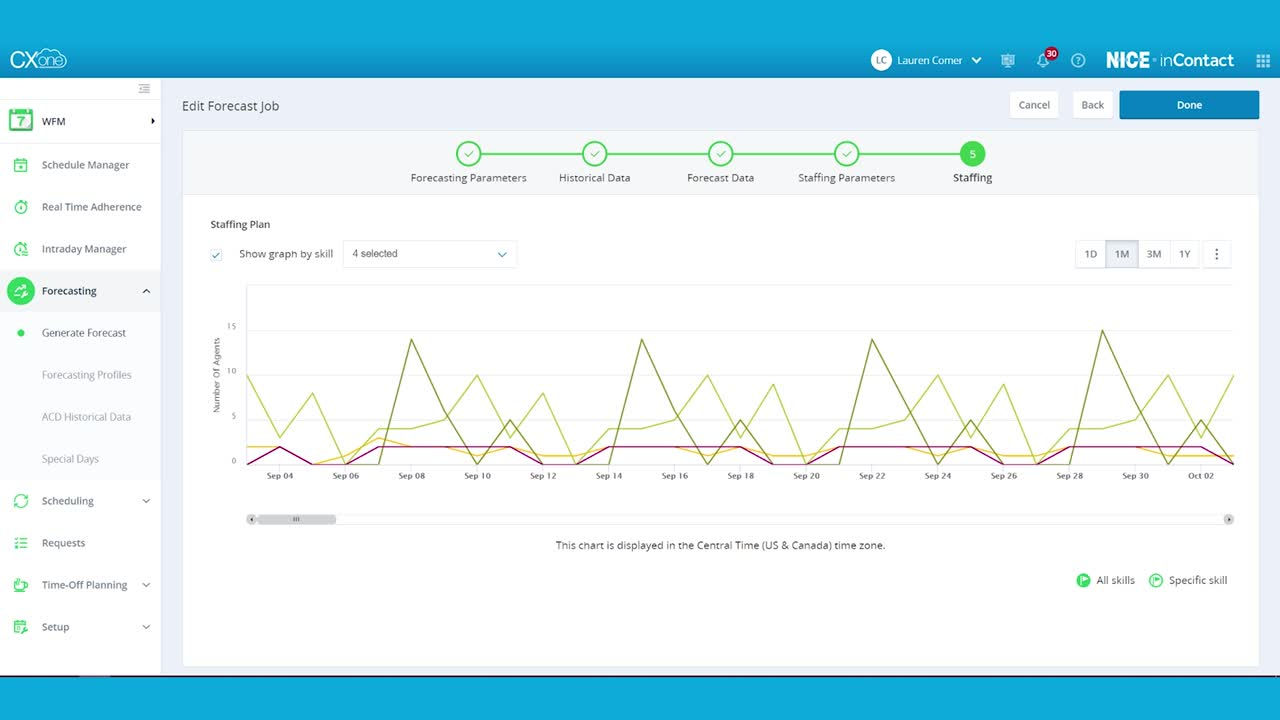
Task: Collapse sidebar using the menu toggle icon
Action: point(144,89)
